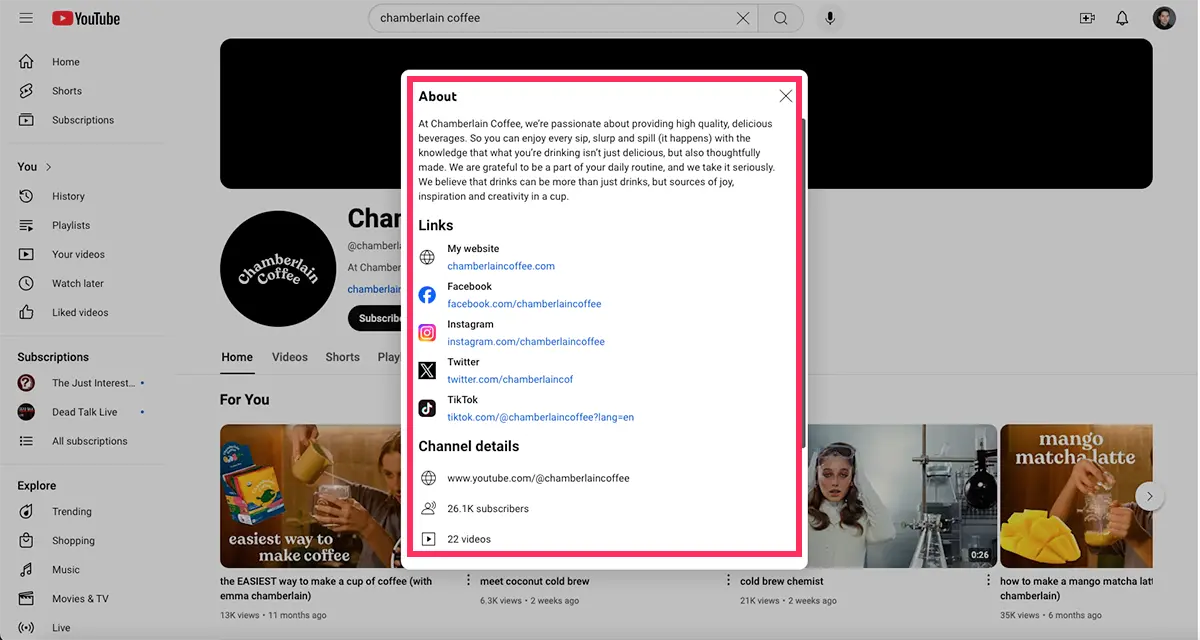Viewport: 1200px width, 640px height.
Task: Close the About dialog
Action: 786,96
